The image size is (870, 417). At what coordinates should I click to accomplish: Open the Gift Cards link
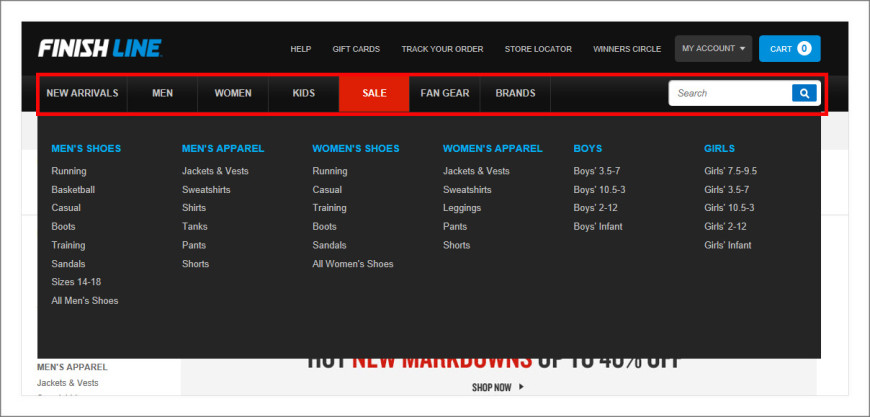coord(356,49)
